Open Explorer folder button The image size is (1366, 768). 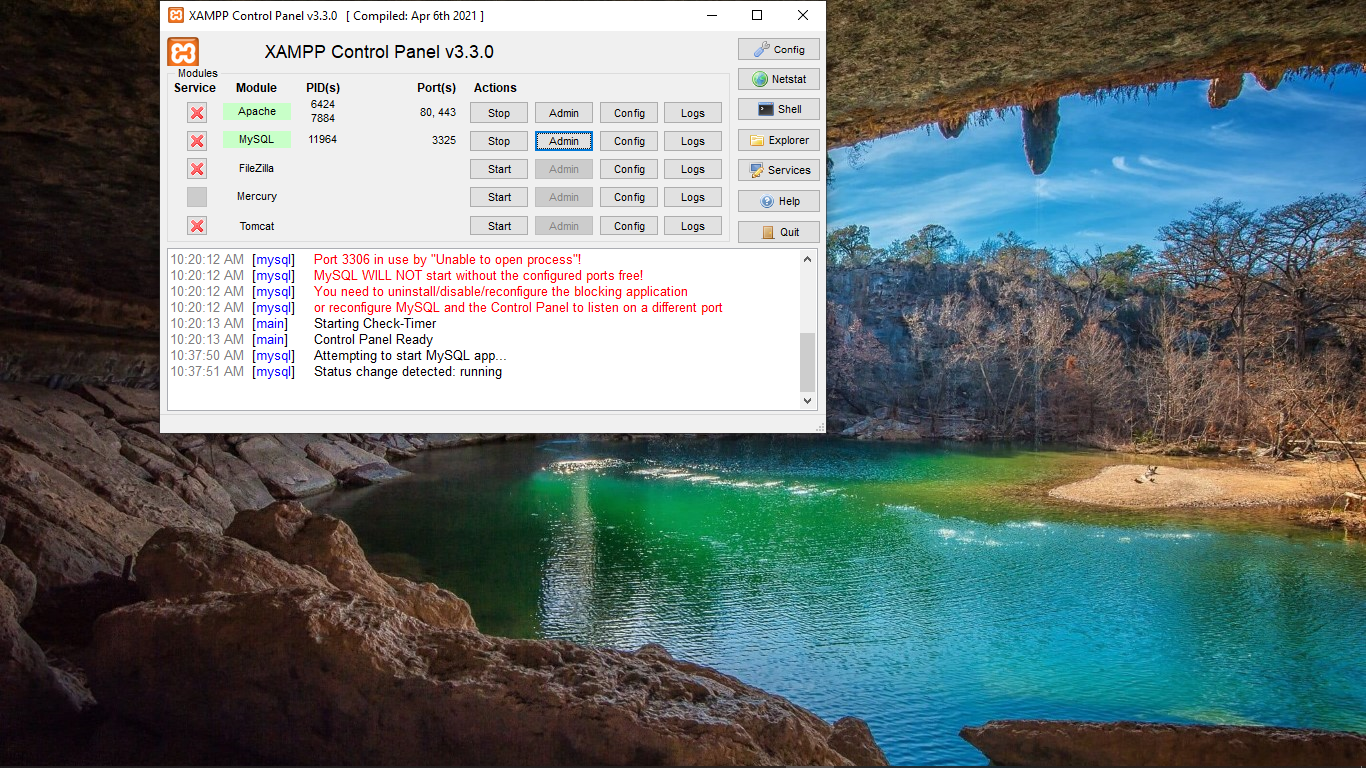click(x=779, y=140)
